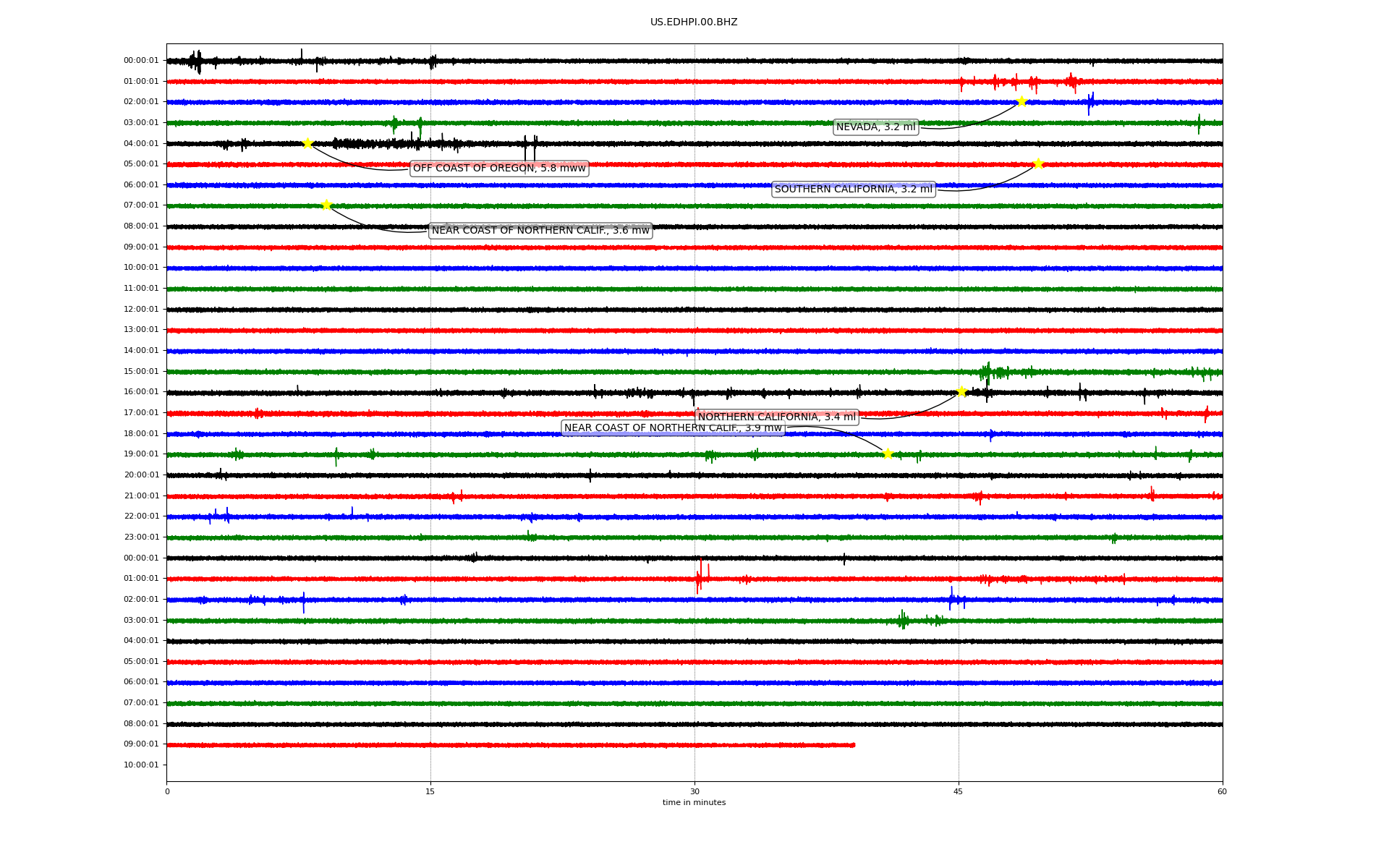Screen dimensions: 1389x868
Task: Click the 45 tick label on x-axis
Action: (x=959, y=791)
